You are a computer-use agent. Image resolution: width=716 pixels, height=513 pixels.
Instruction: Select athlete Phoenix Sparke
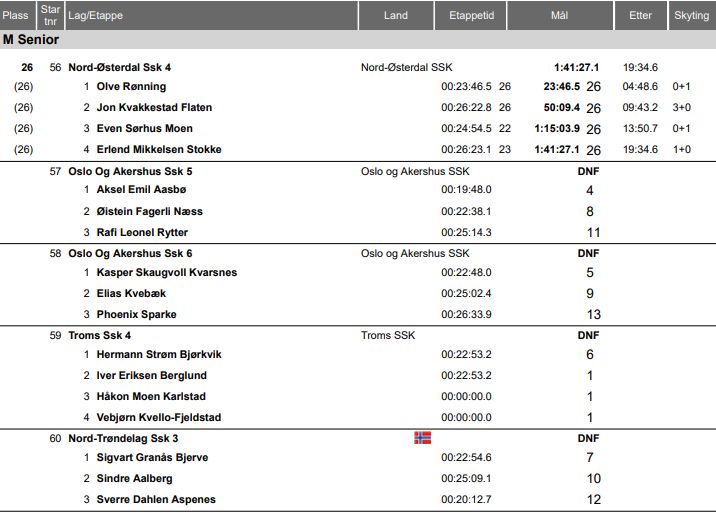point(136,314)
